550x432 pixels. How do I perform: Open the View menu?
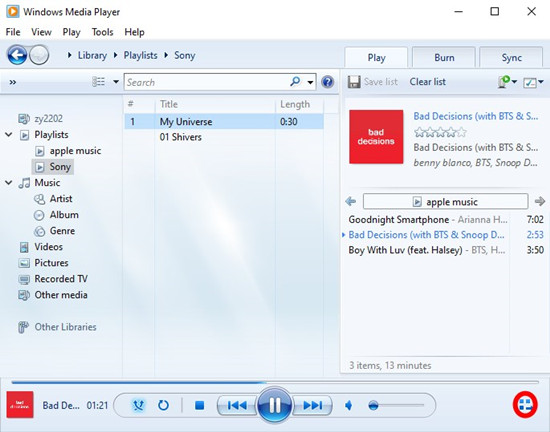pyautogui.click(x=41, y=32)
